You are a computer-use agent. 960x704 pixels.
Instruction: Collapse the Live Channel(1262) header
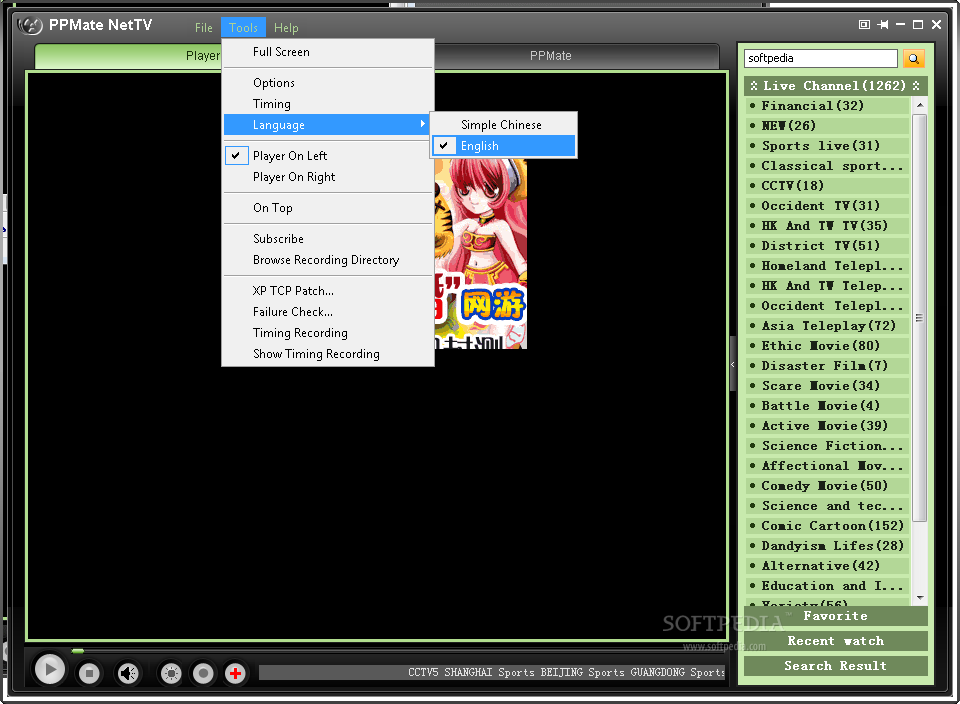[836, 86]
